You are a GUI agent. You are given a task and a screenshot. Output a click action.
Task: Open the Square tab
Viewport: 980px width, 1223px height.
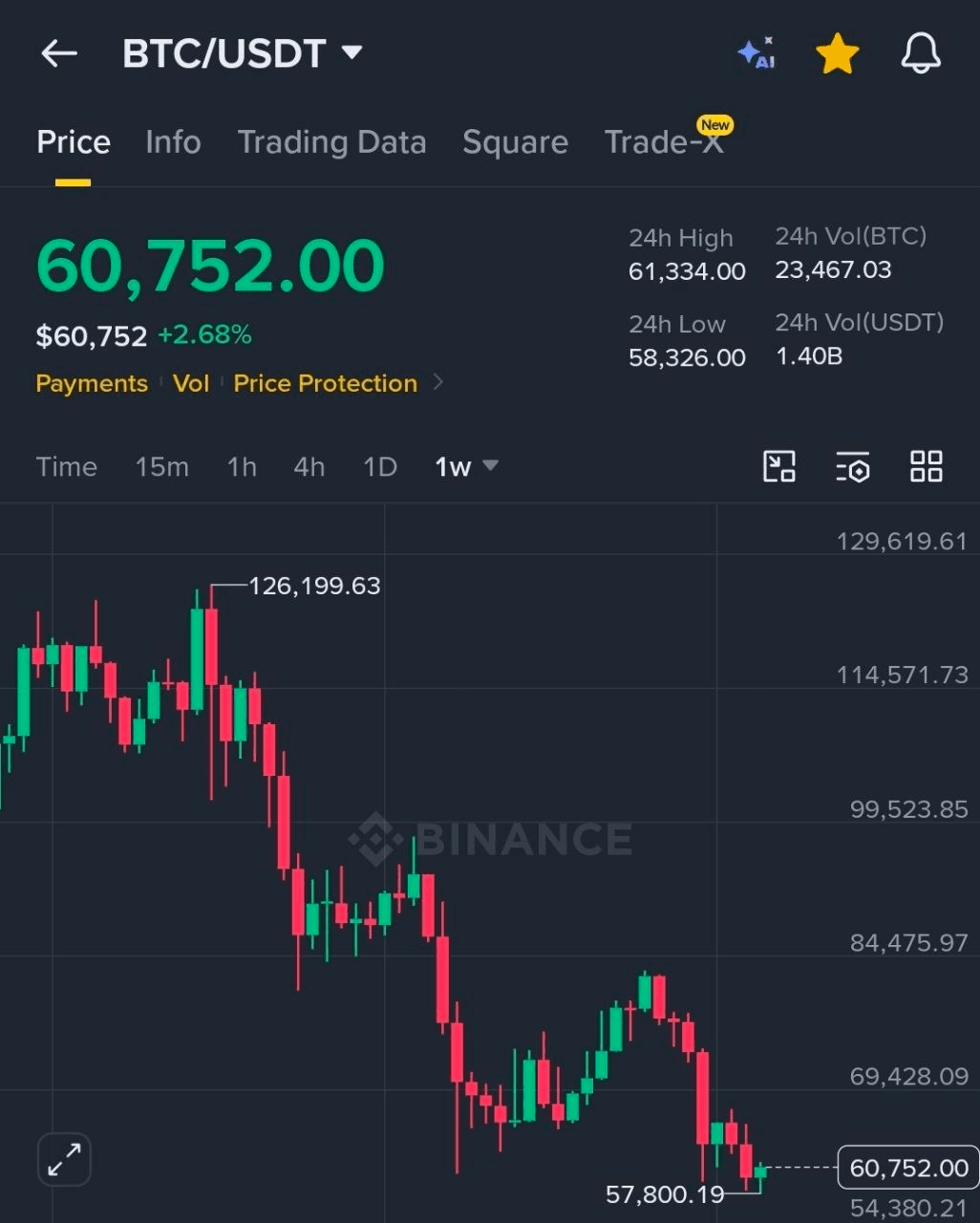click(x=515, y=142)
